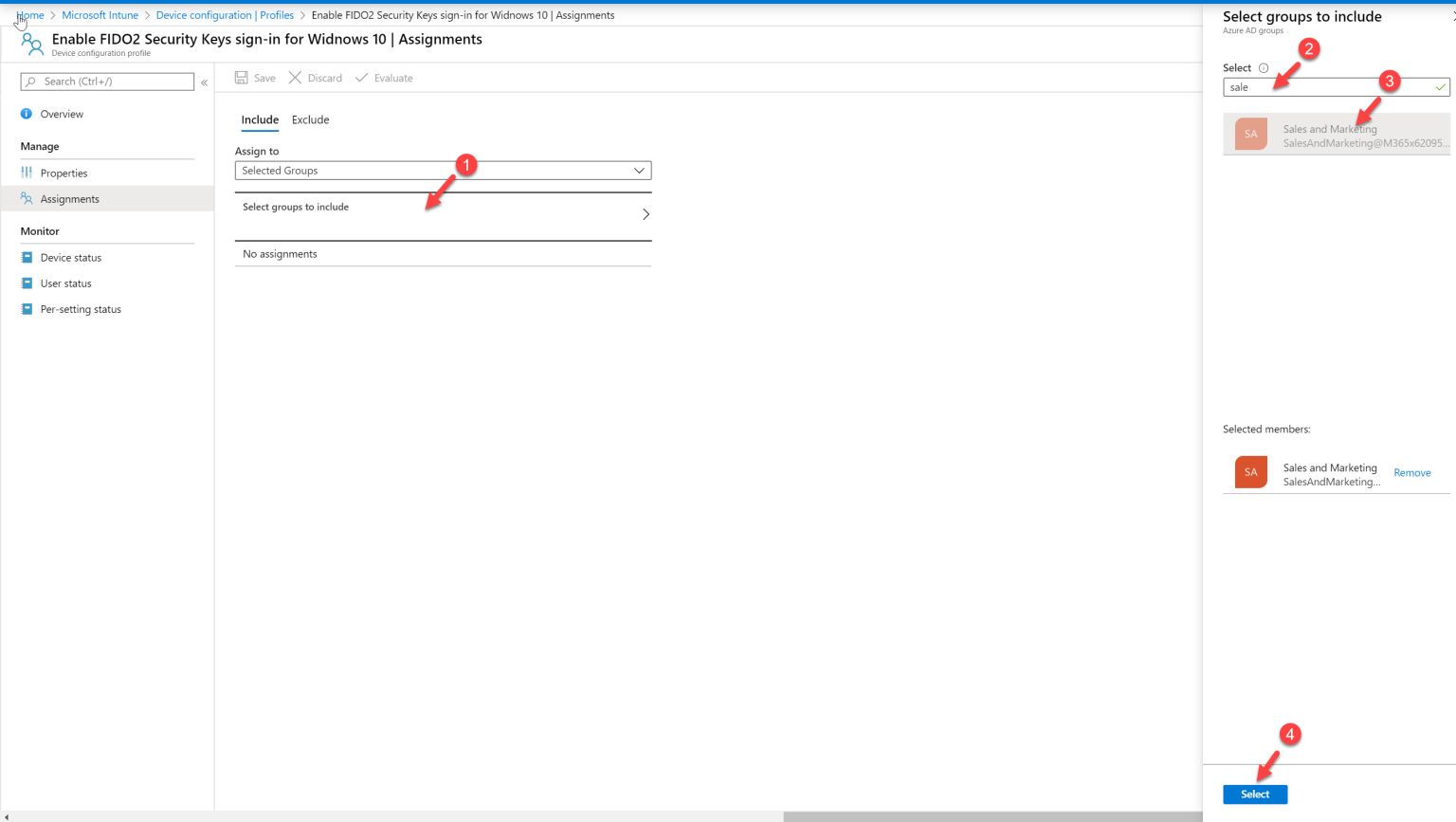Click the Properties icon under Manage

[27, 173]
